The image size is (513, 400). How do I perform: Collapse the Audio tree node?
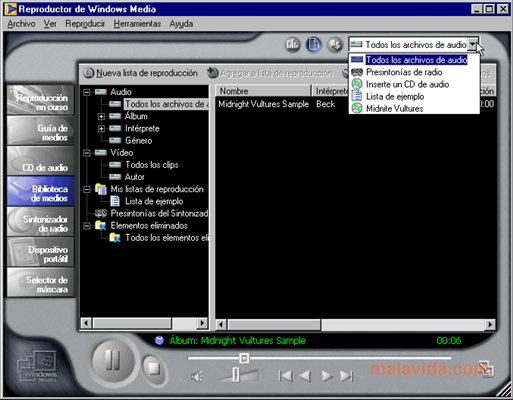click(x=87, y=92)
